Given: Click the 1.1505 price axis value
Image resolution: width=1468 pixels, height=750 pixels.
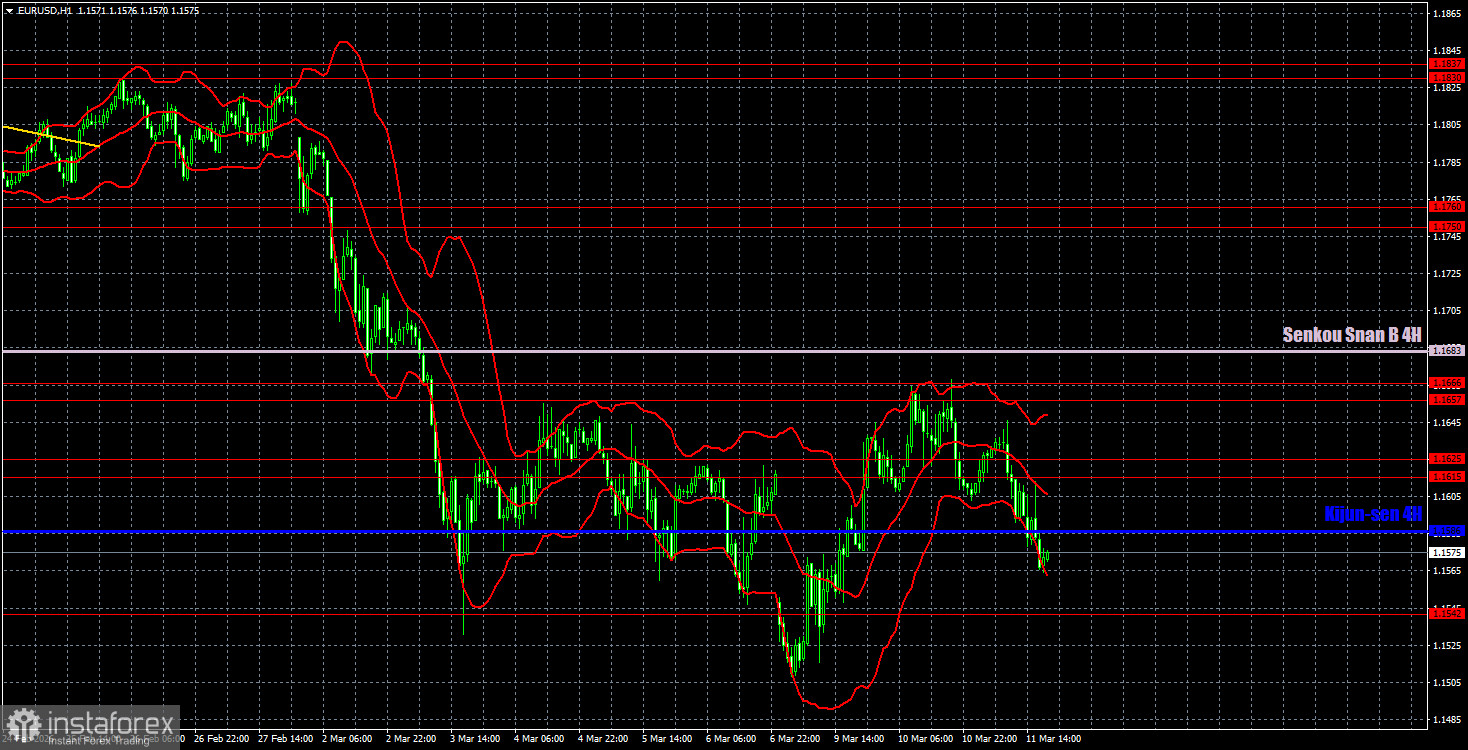Looking at the screenshot, I should click(1447, 683).
